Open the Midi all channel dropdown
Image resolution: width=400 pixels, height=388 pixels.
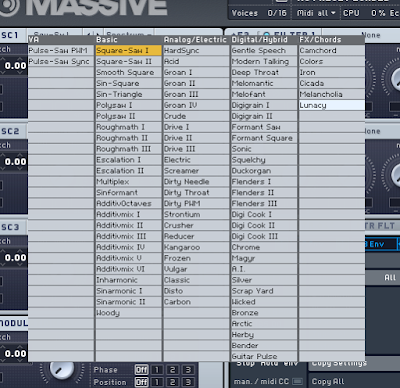[316, 13]
